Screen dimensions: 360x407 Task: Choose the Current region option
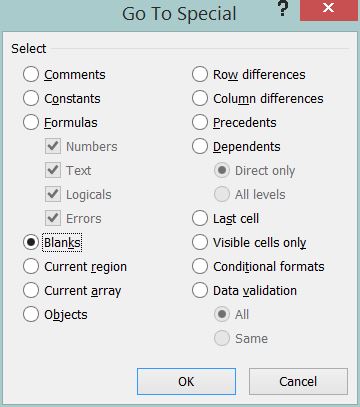[x=31, y=266]
